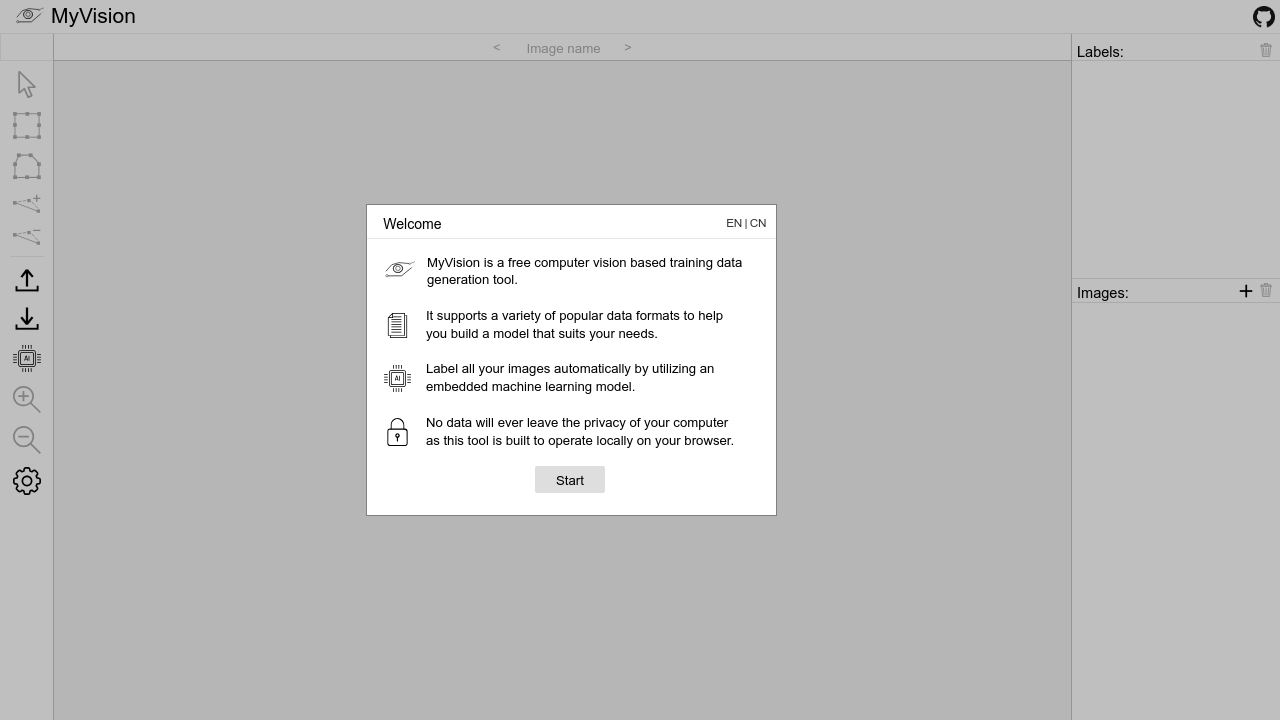Image resolution: width=1280 pixels, height=720 pixels.
Task: Open the export annotations panel
Action: pyautogui.click(x=26, y=318)
